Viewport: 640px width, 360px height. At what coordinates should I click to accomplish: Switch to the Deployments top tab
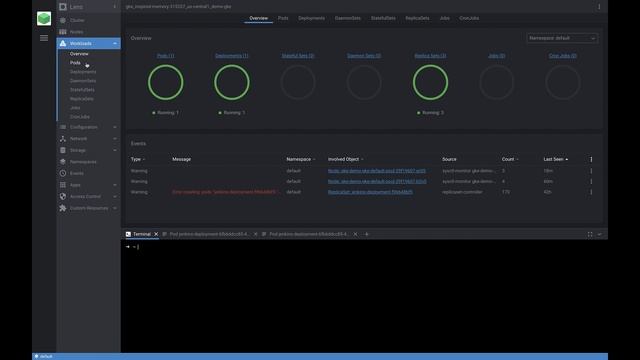(x=311, y=18)
